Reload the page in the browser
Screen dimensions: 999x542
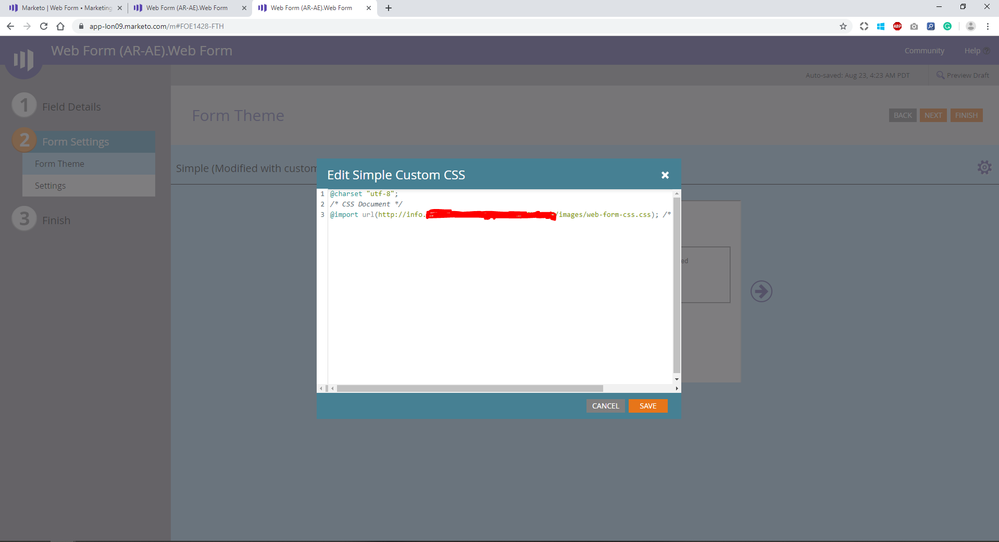click(44, 26)
